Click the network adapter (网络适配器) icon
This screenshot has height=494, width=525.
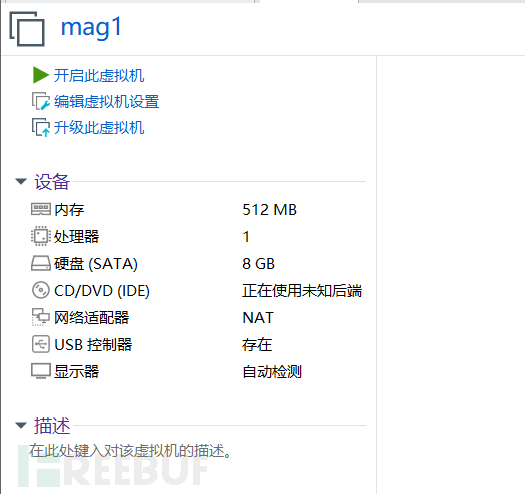point(41,317)
